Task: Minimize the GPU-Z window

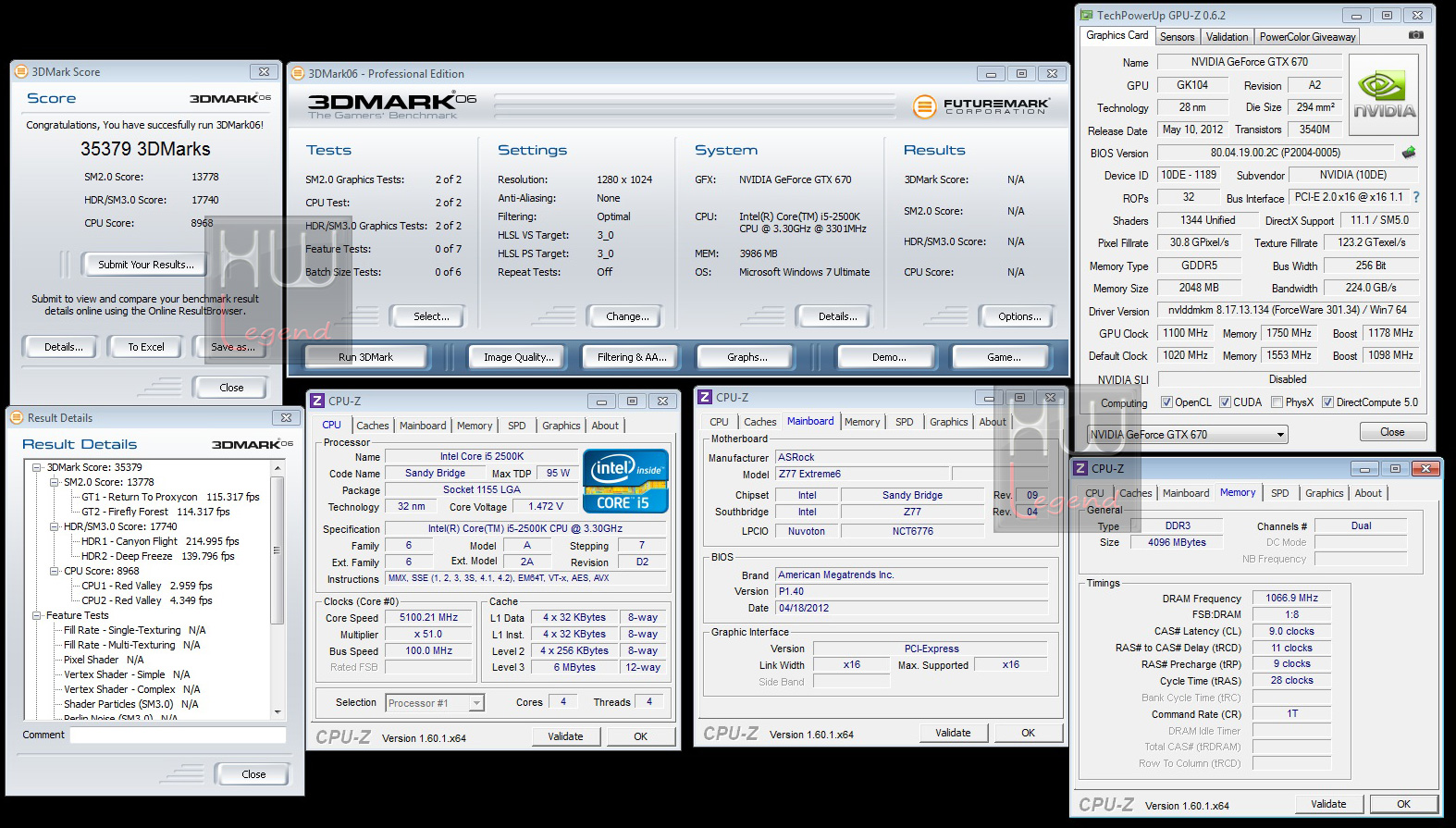Action: click(x=1356, y=15)
